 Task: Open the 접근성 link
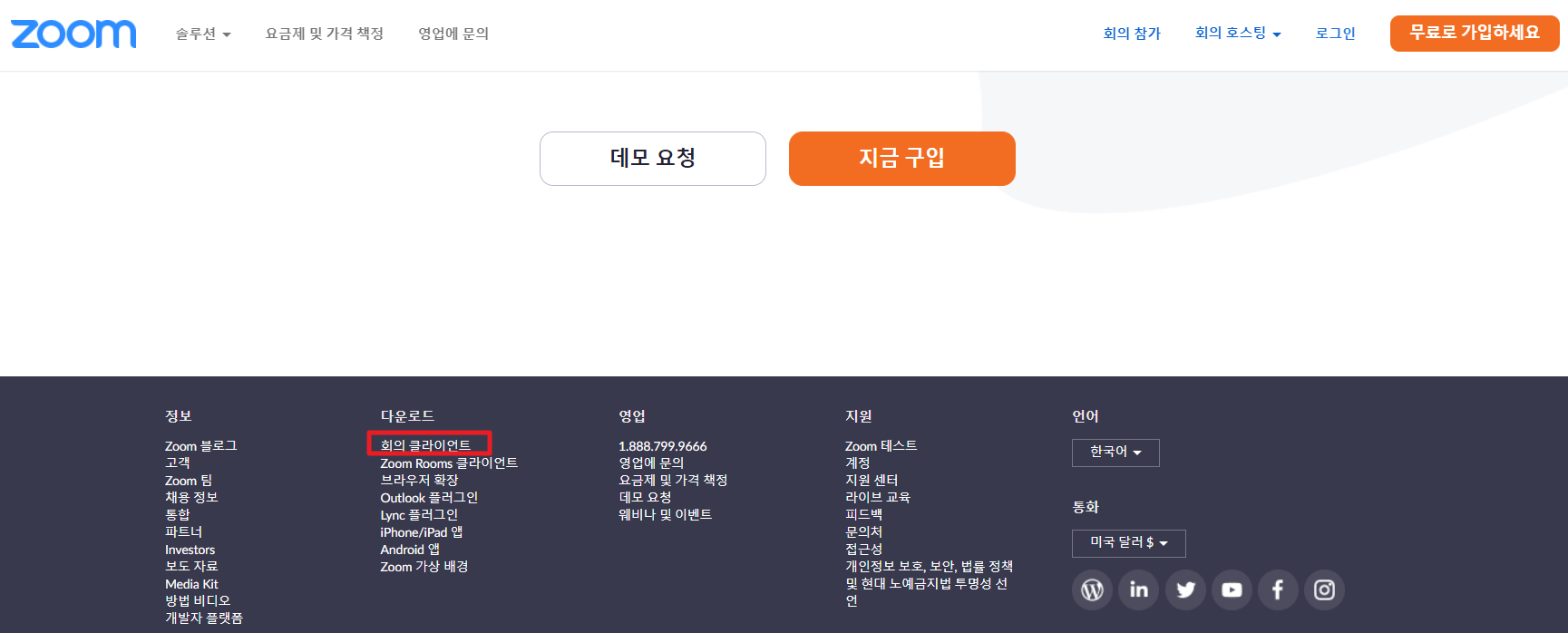[x=863, y=549]
